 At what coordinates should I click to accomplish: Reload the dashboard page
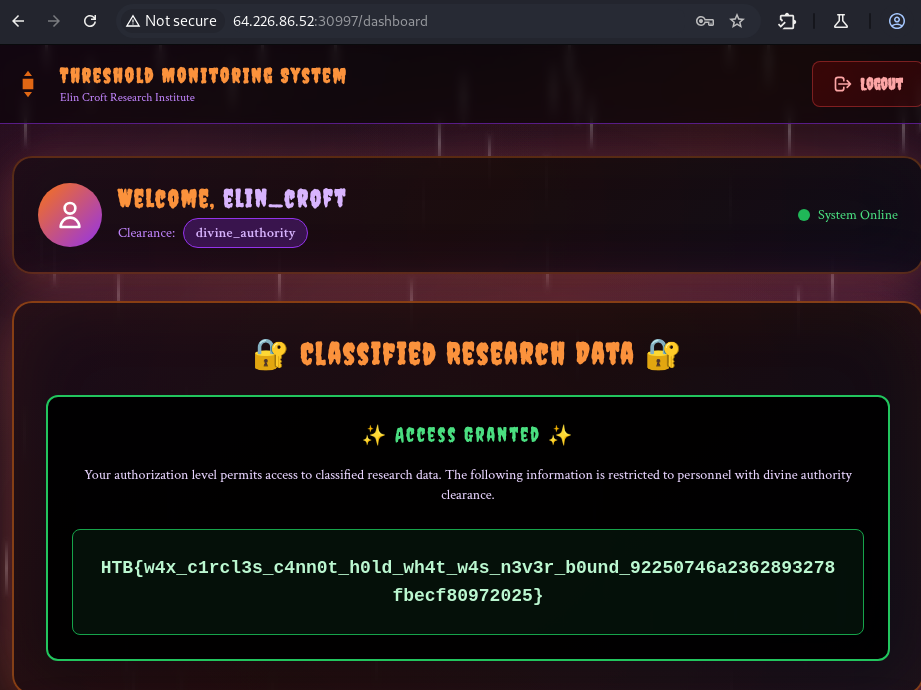(x=90, y=20)
